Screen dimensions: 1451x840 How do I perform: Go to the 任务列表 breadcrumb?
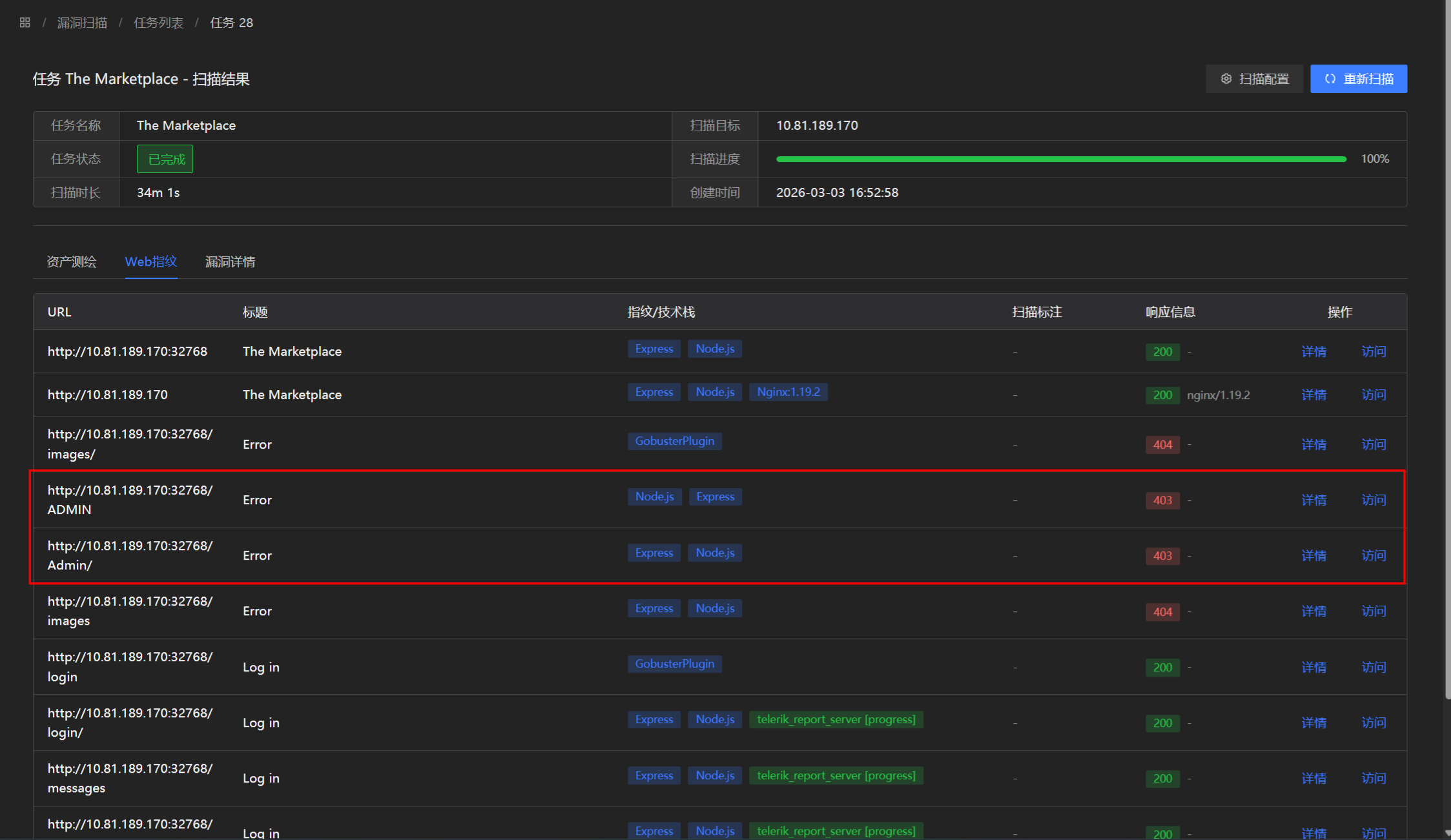coord(158,23)
